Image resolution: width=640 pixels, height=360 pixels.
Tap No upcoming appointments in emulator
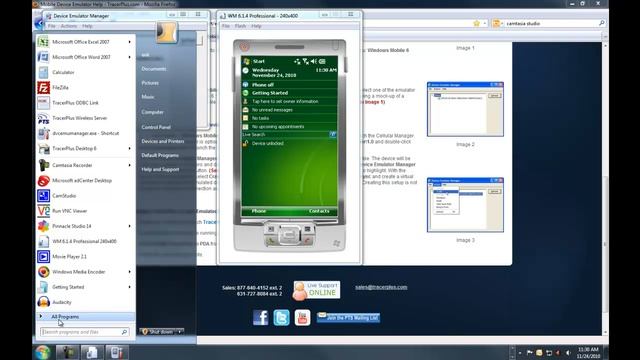289,127
